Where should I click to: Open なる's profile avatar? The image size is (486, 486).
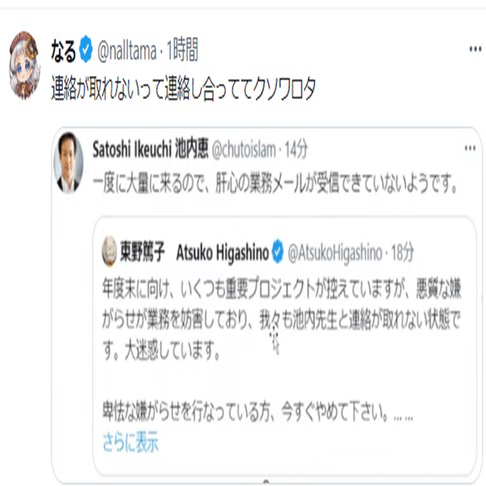(25, 65)
